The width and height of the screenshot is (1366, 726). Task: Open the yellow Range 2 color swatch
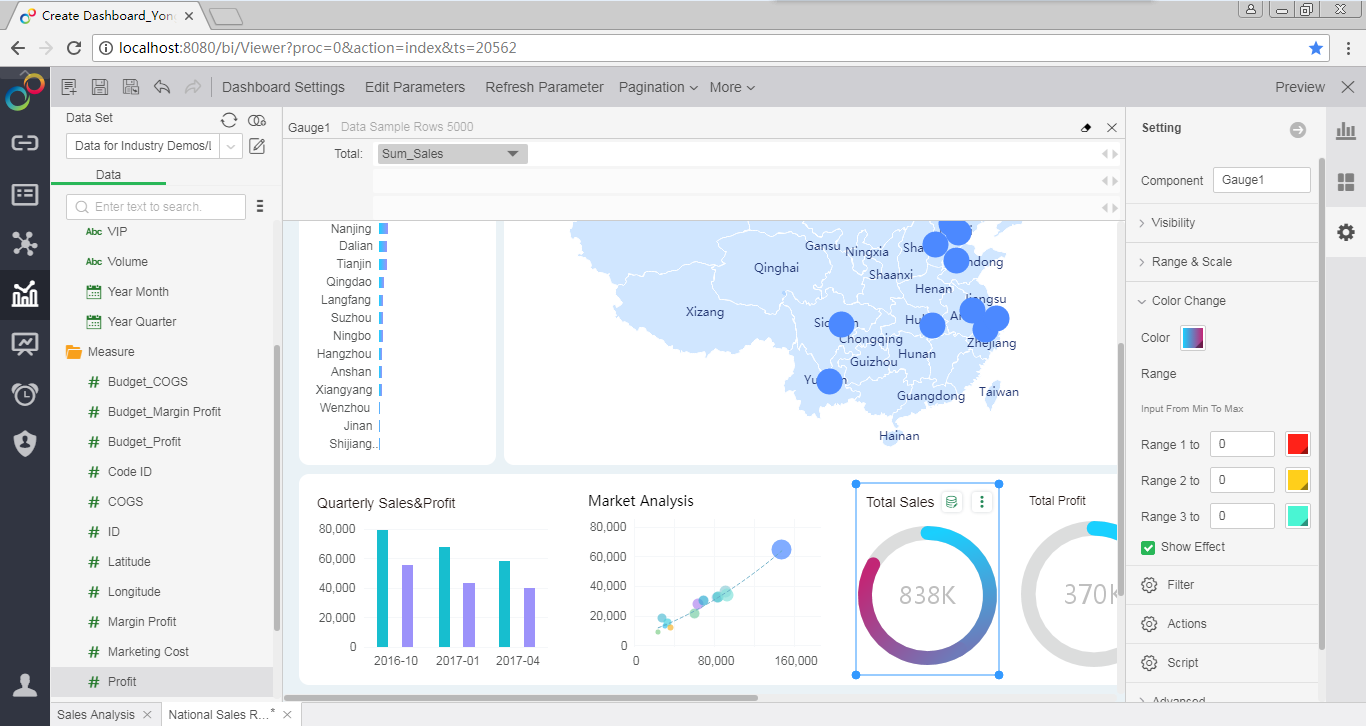point(1297,480)
